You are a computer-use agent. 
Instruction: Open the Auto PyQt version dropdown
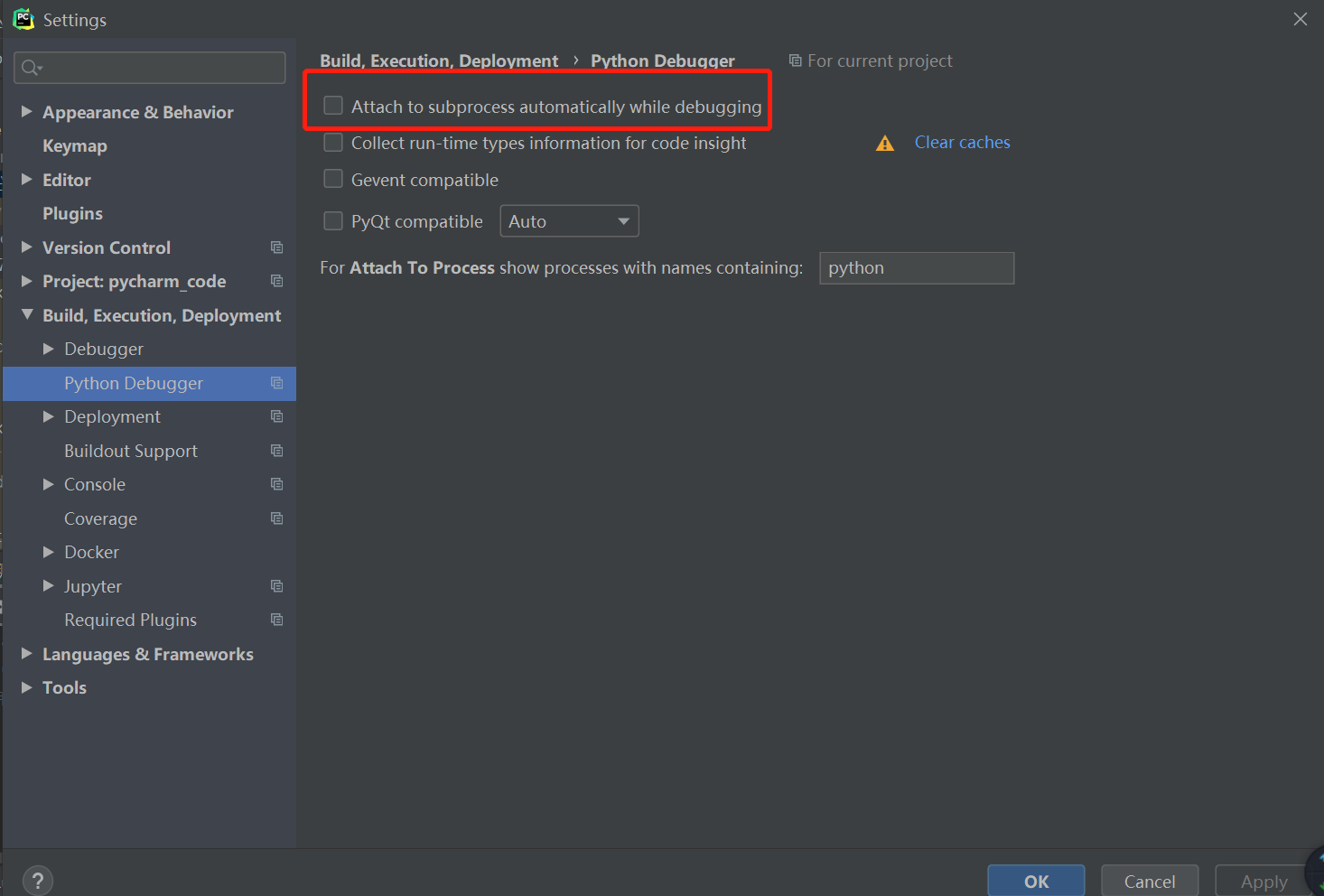pyautogui.click(x=622, y=220)
